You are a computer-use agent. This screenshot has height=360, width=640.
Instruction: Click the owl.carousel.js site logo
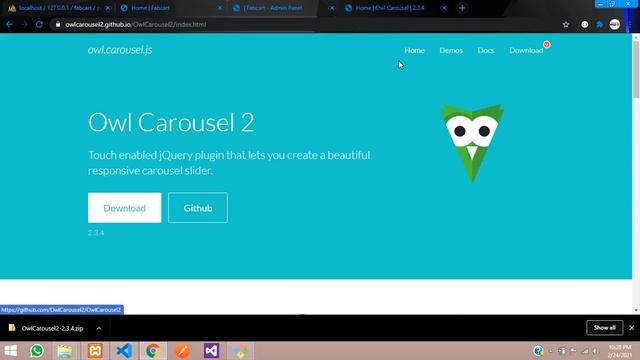tap(120, 50)
